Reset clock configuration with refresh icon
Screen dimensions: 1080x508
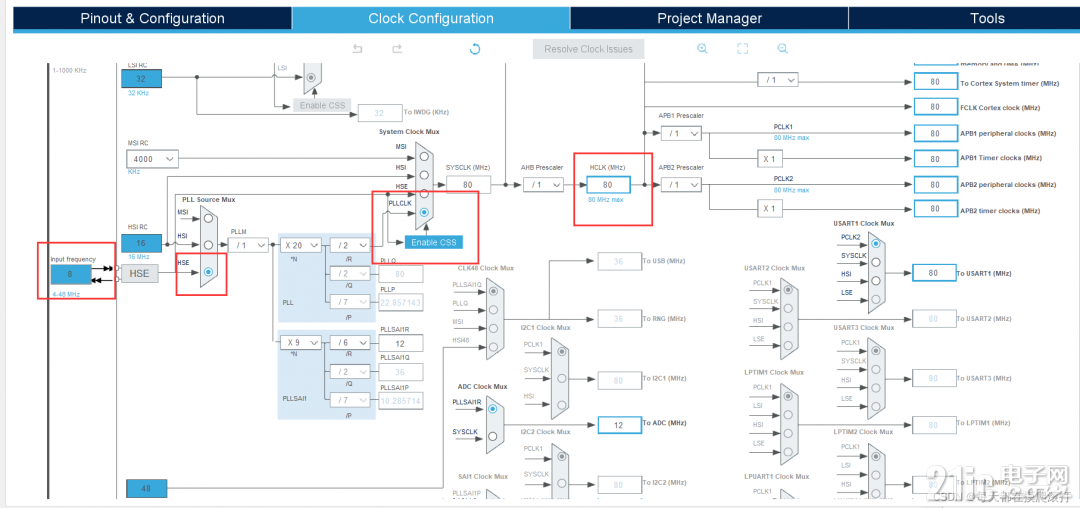coord(475,49)
